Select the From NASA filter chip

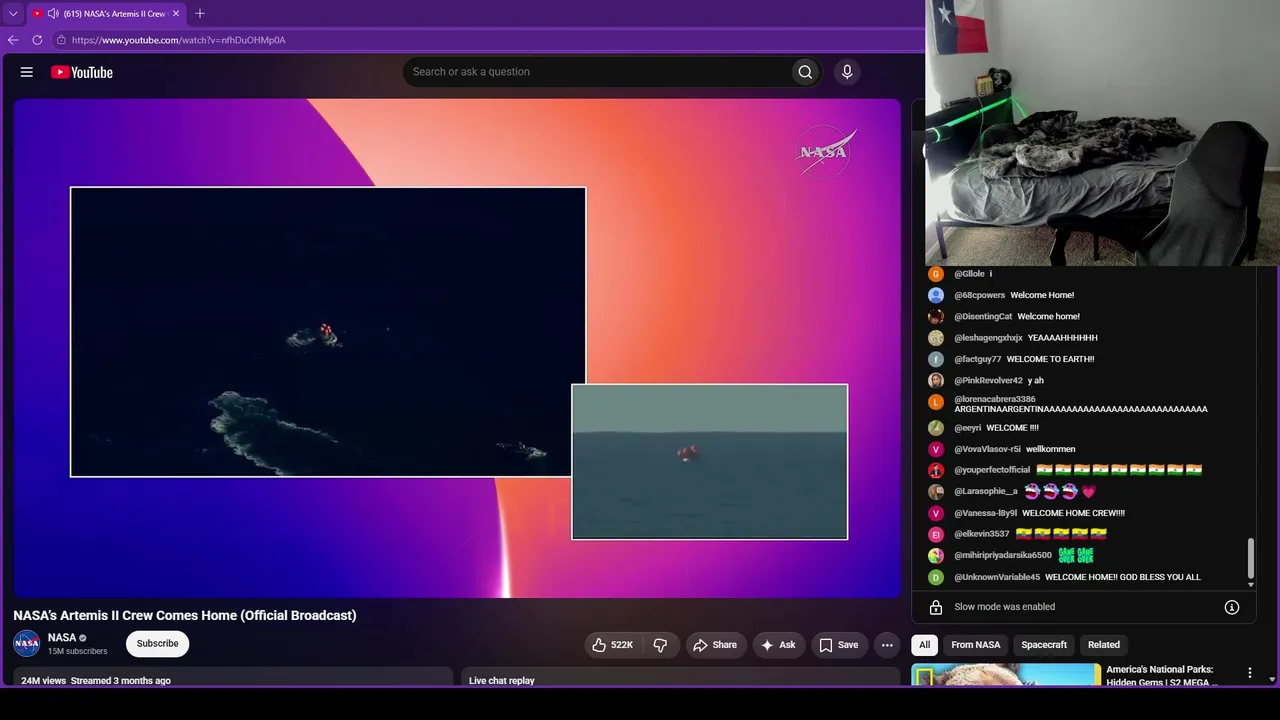point(976,645)
